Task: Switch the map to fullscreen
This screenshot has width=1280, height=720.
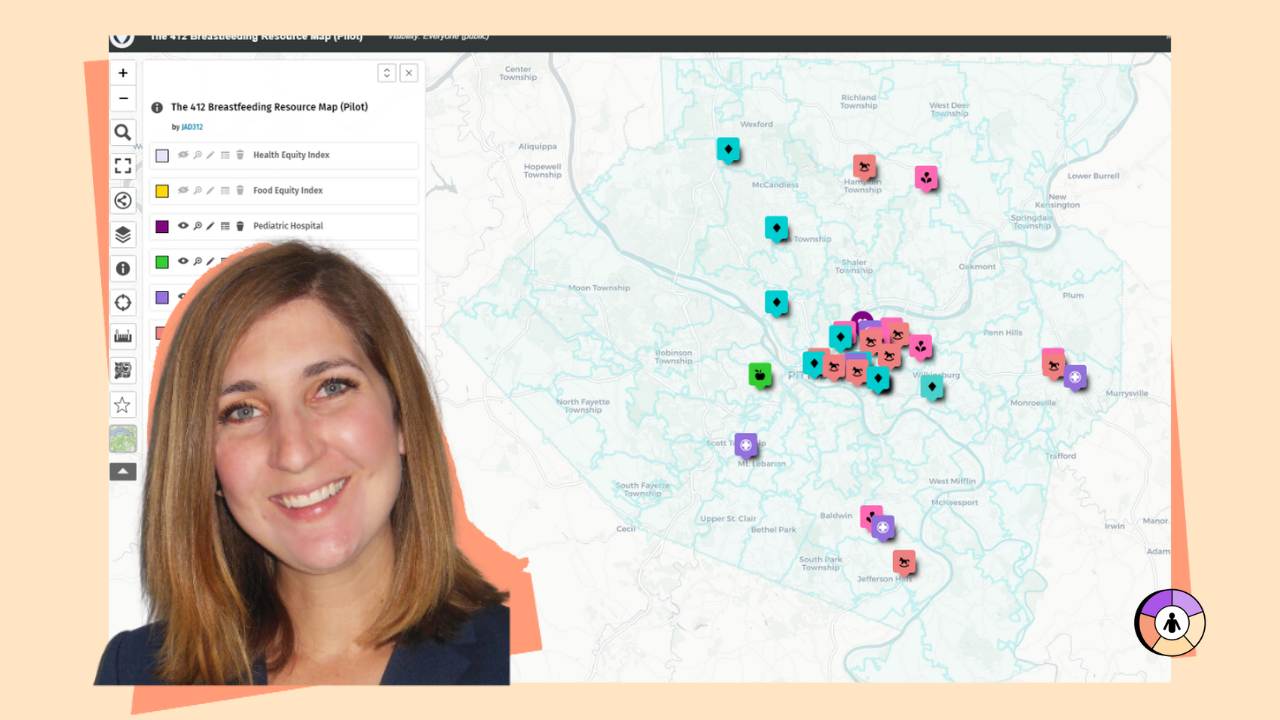Action: coord(123,166)
